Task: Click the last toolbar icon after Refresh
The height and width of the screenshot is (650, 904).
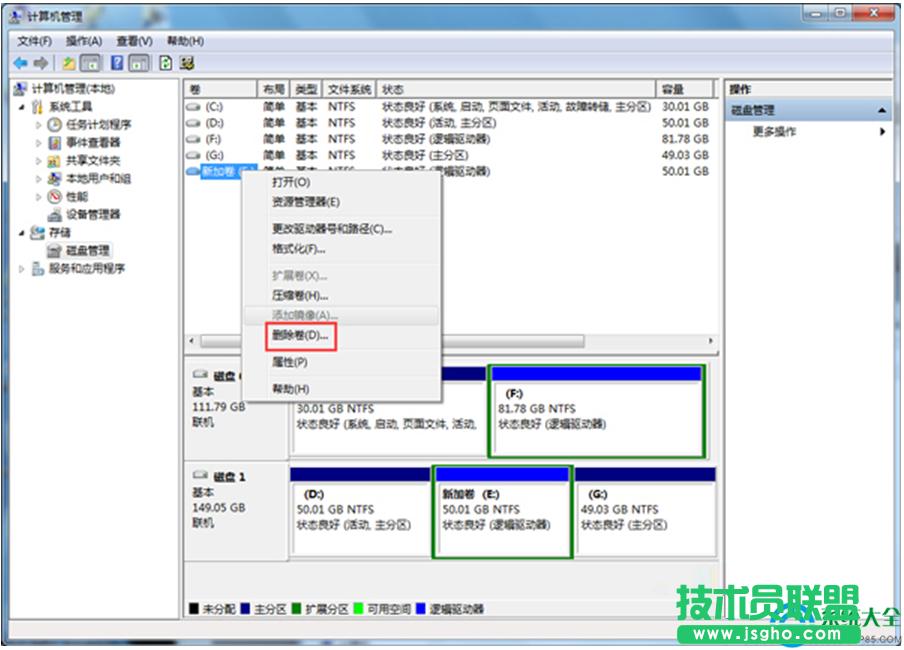Action: (187, 63)
